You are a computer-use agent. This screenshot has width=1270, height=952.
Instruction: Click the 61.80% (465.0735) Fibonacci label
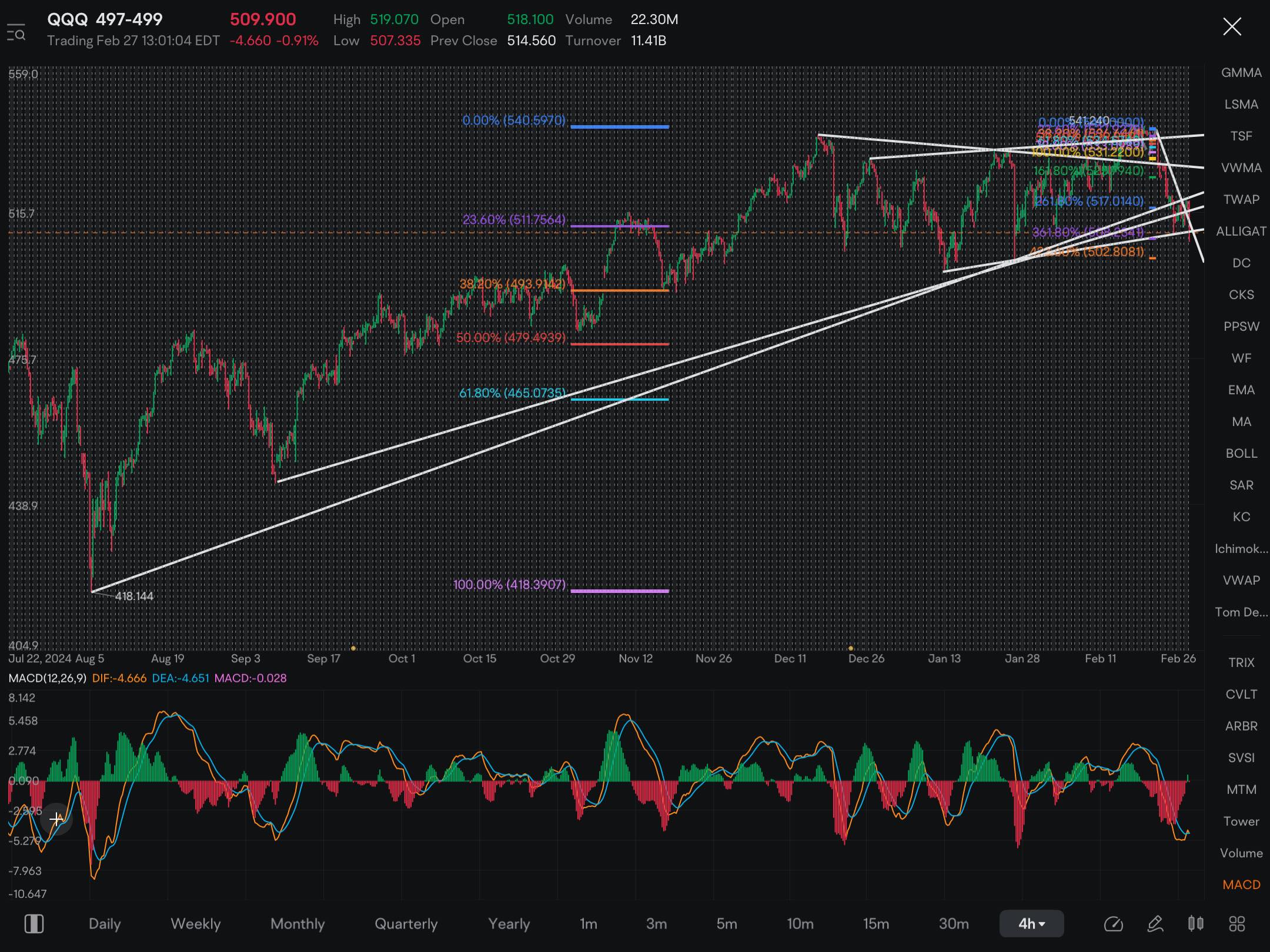coord(512,393)
